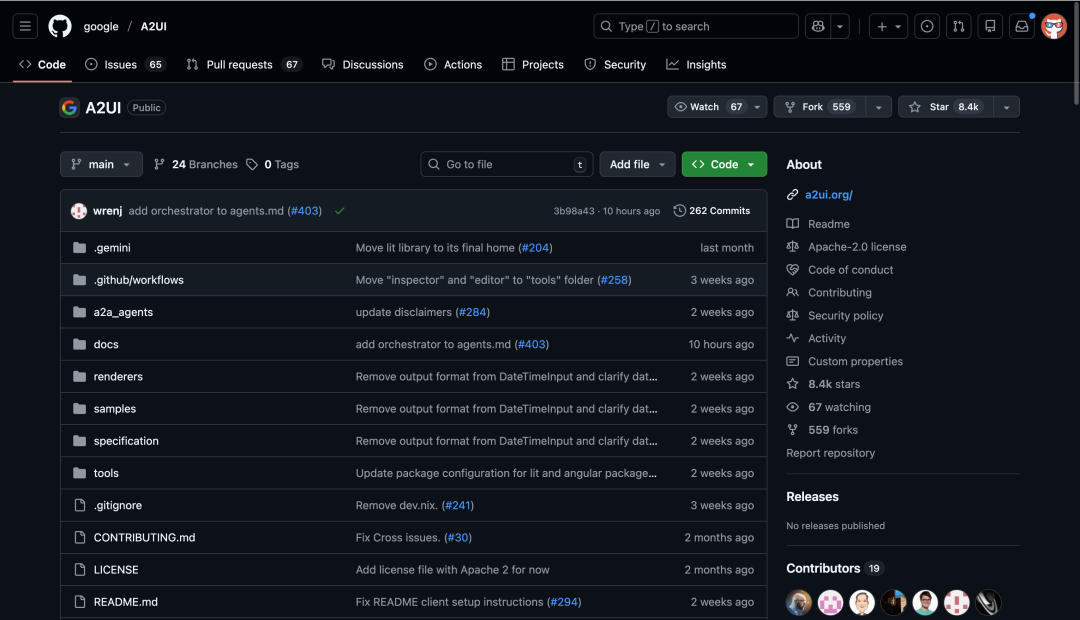Screen dimensions: 1080x620
Task: Open the Code of conduct link
Action: pos(851,270)
